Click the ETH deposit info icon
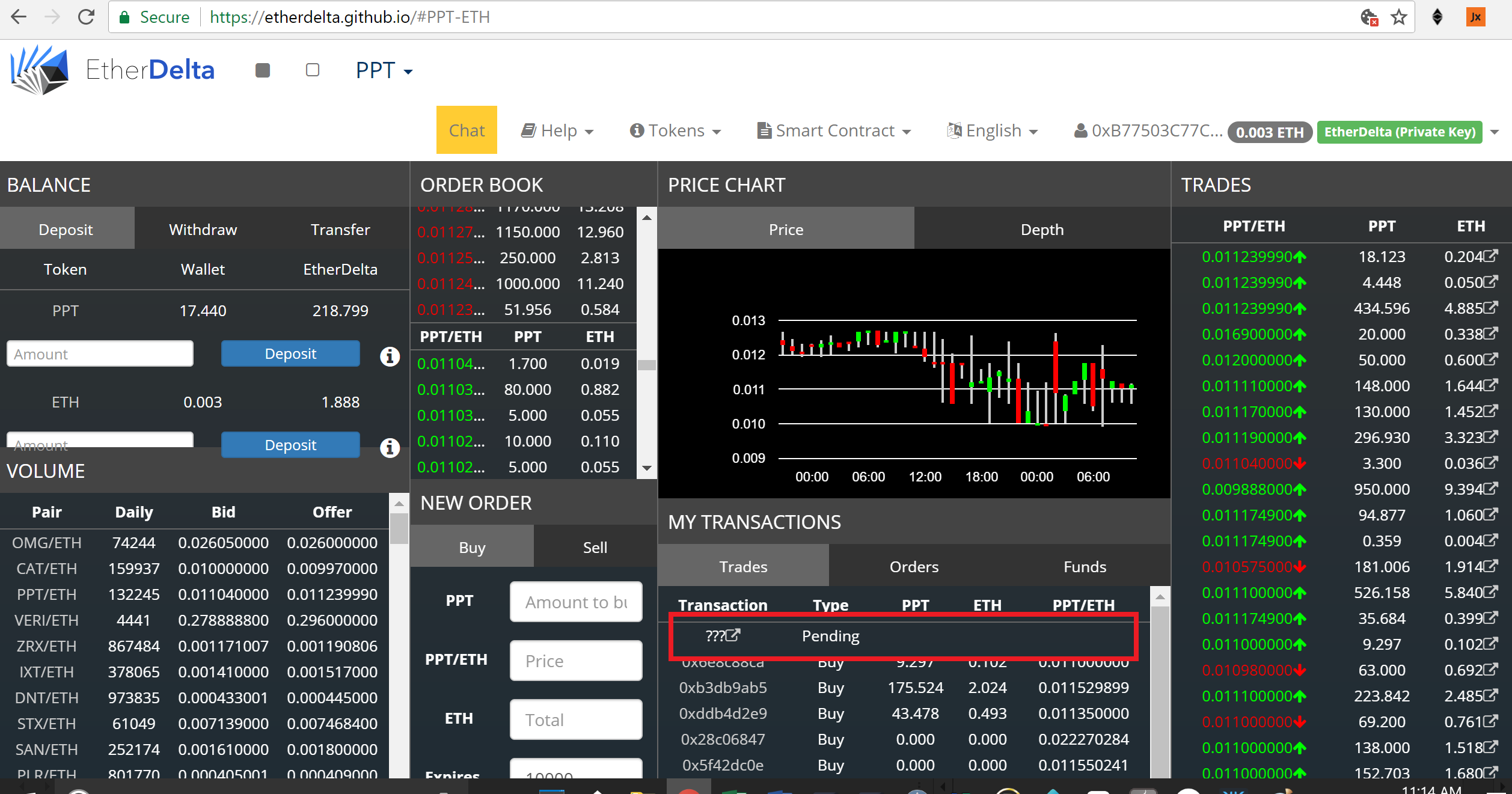The height and width of the screenshot is (794, 1512). (x=390, y=448)
